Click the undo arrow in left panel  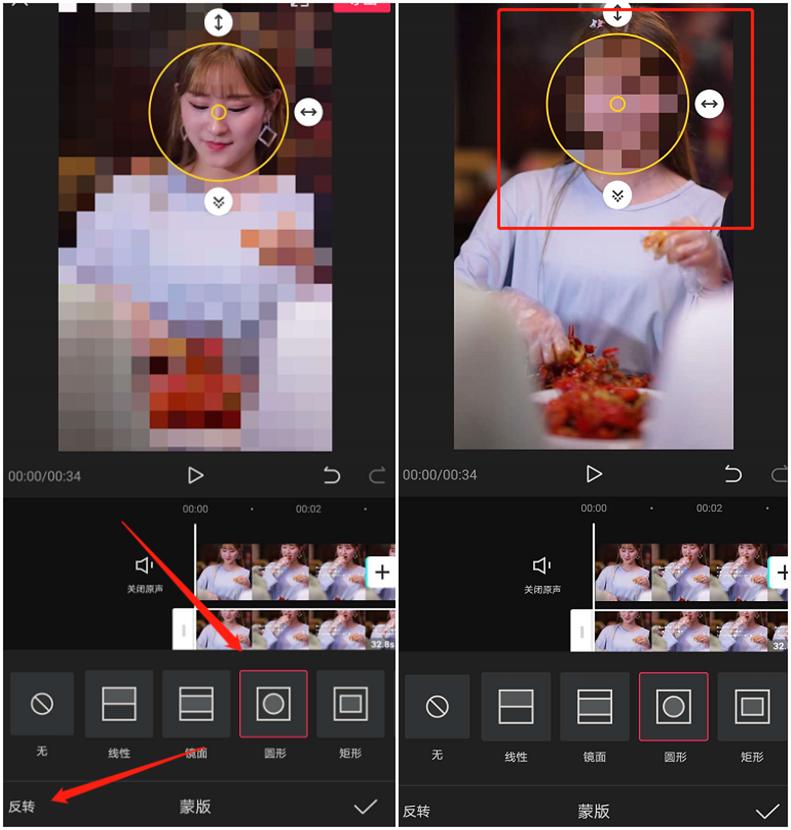coord(334,475)
